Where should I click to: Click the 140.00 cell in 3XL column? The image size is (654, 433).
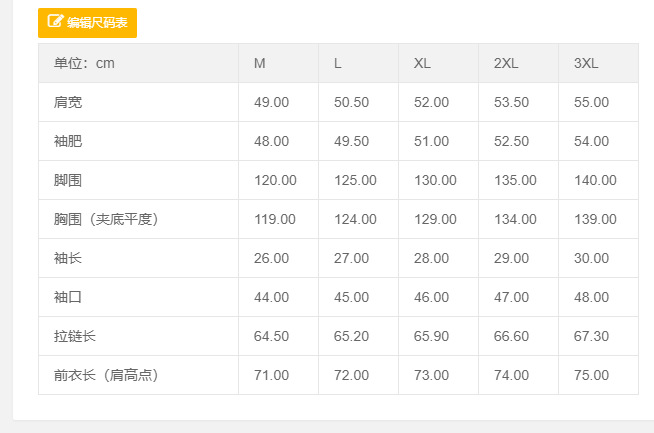pyautogui.click(x=595, y=180)
